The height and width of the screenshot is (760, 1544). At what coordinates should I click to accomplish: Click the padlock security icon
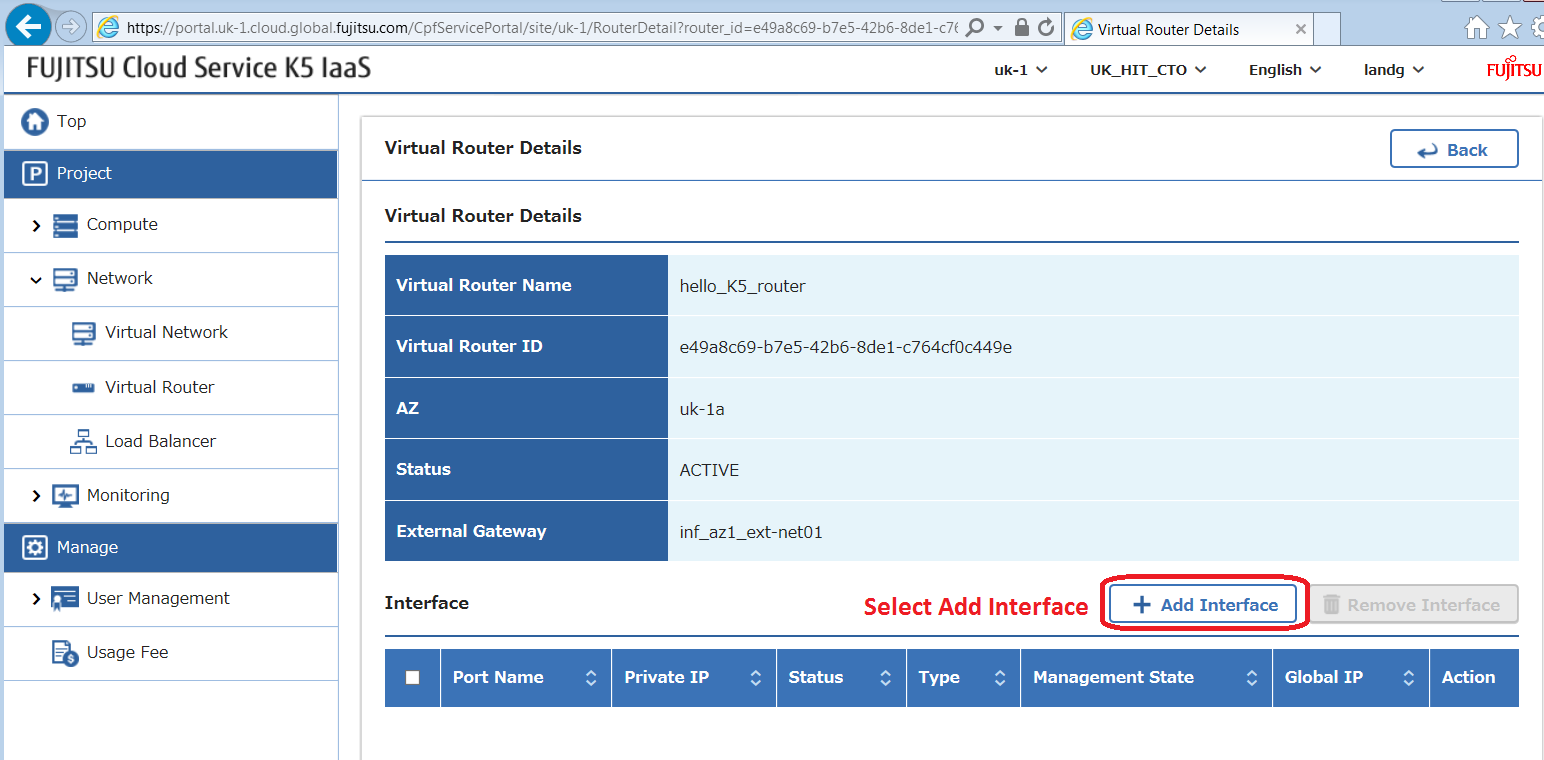(x=1022, y=28)
